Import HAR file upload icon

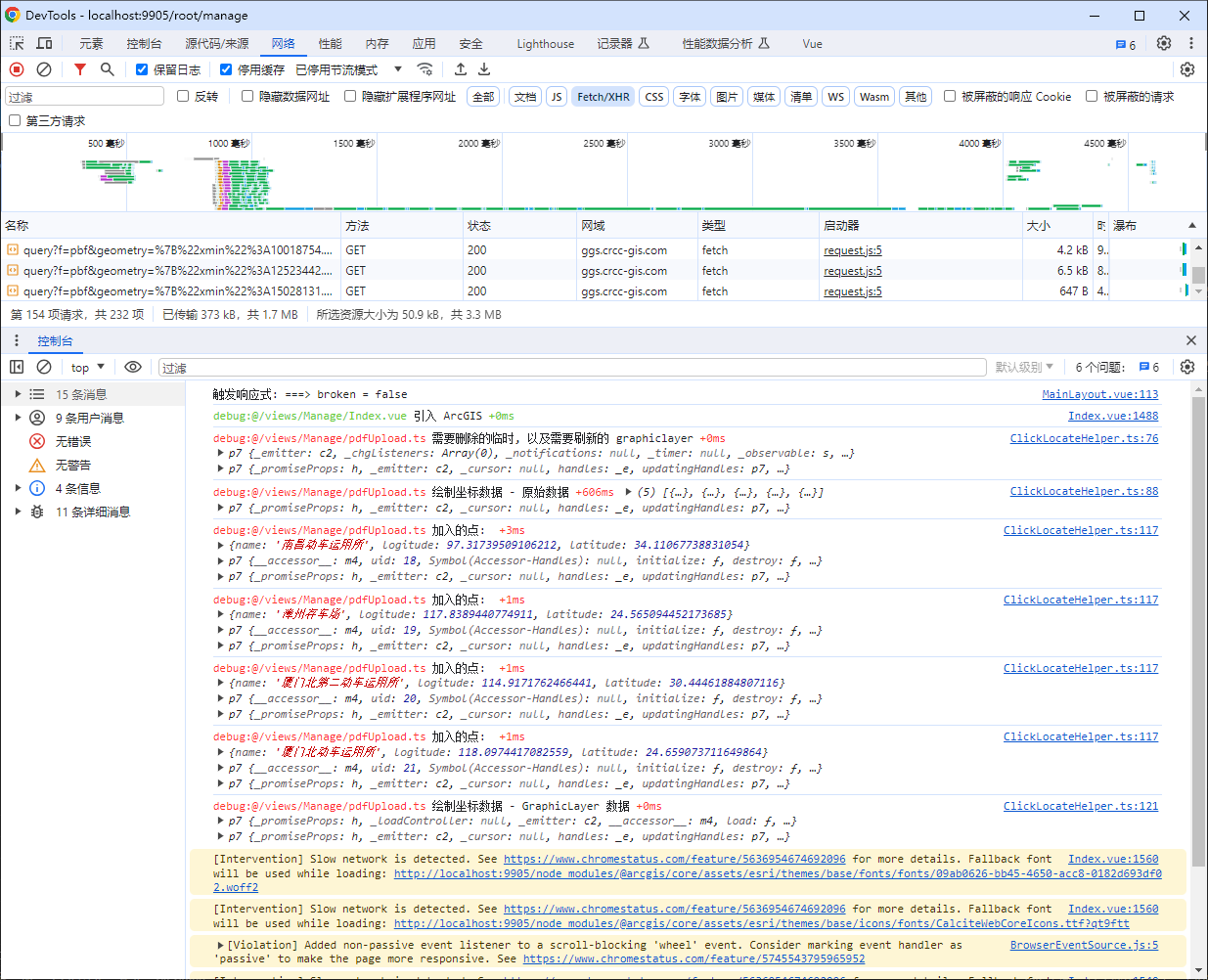pos(461,69)
